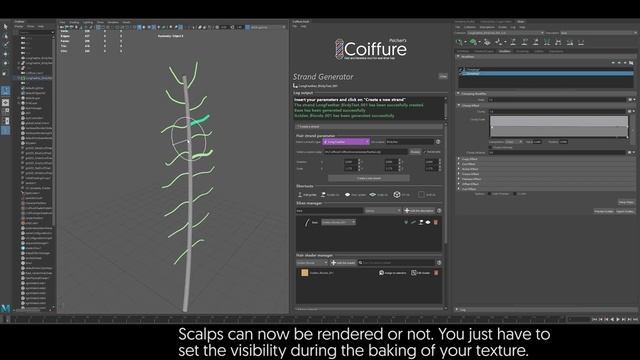Open the XGen Collection dropdown

point(506,33)
